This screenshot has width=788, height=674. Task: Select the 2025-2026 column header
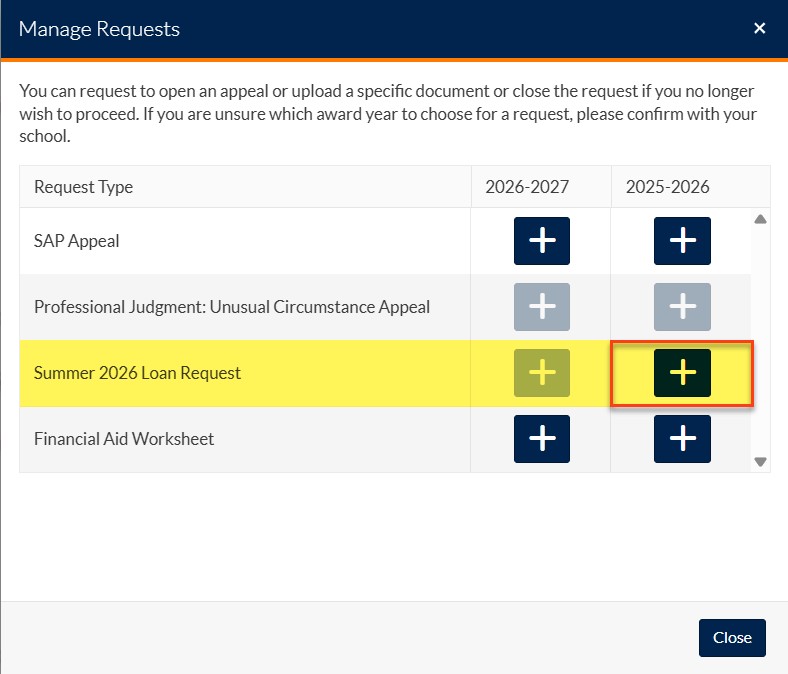(667, 187)
